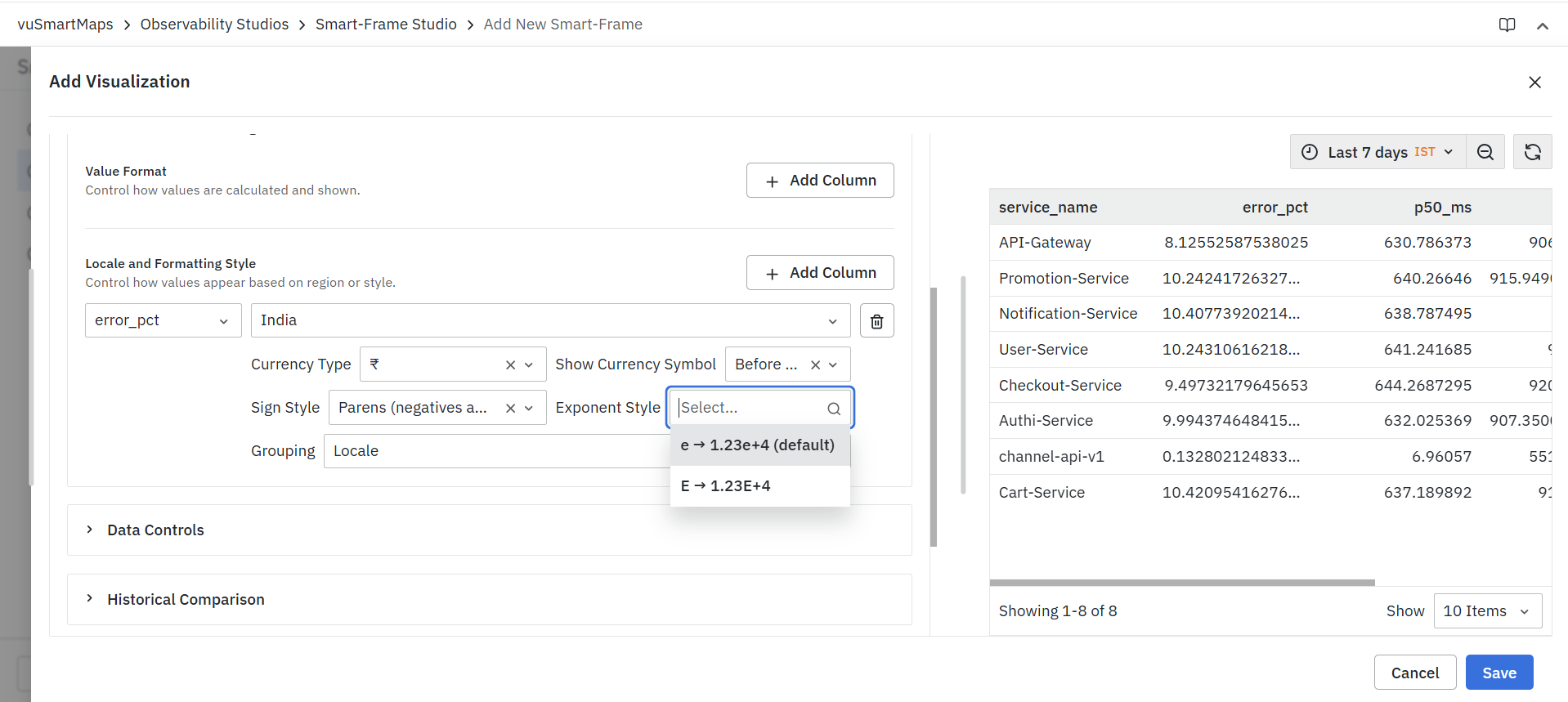Select the User-Service row cell

coord(1043,350)
